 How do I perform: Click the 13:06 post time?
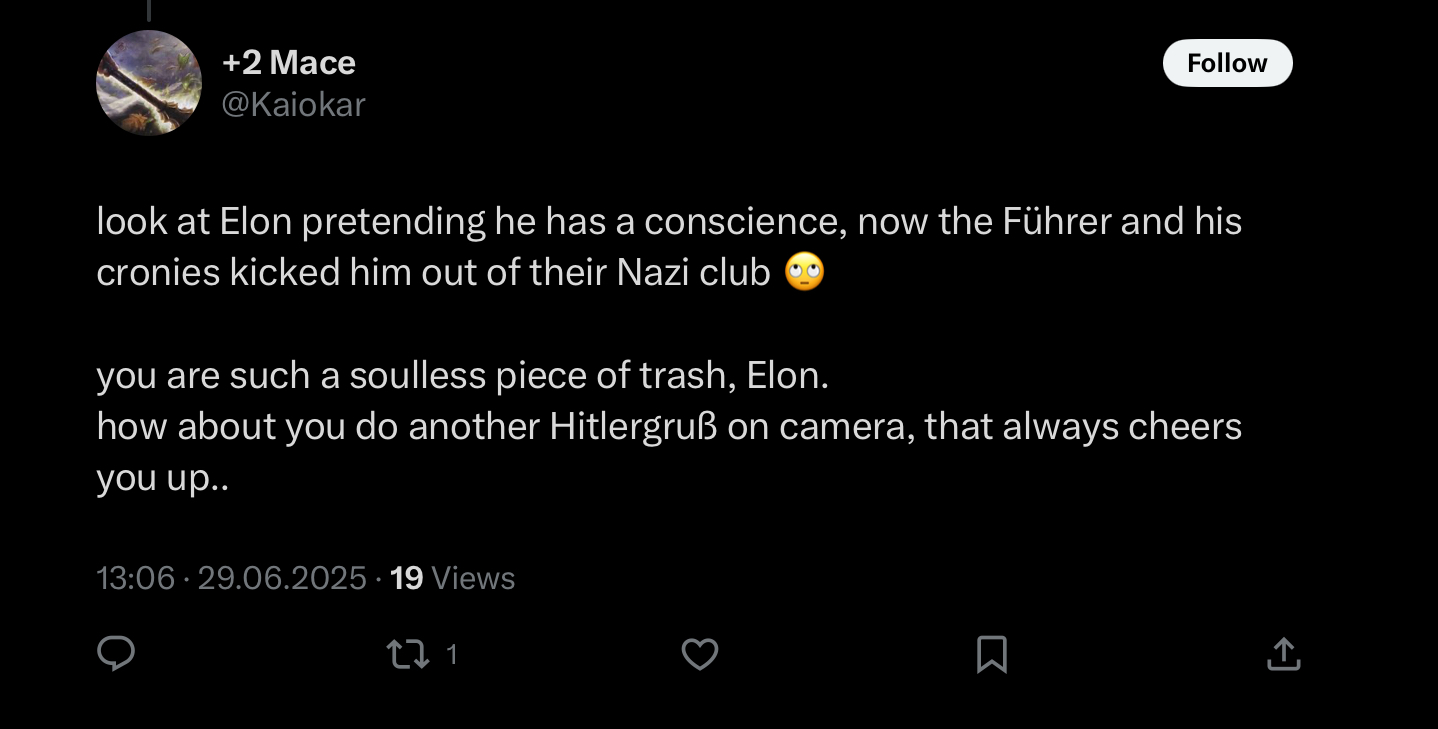click(x=135, y=578)
